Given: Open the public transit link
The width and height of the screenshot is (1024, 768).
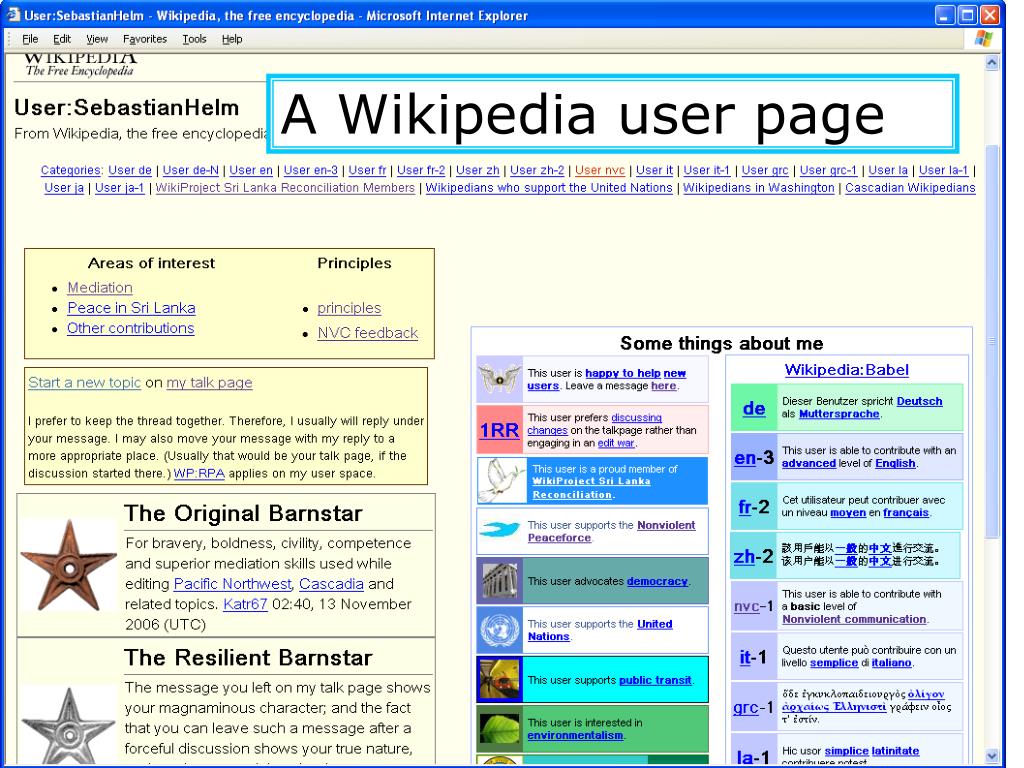Looking at the screenshot, I should point(655,680).
